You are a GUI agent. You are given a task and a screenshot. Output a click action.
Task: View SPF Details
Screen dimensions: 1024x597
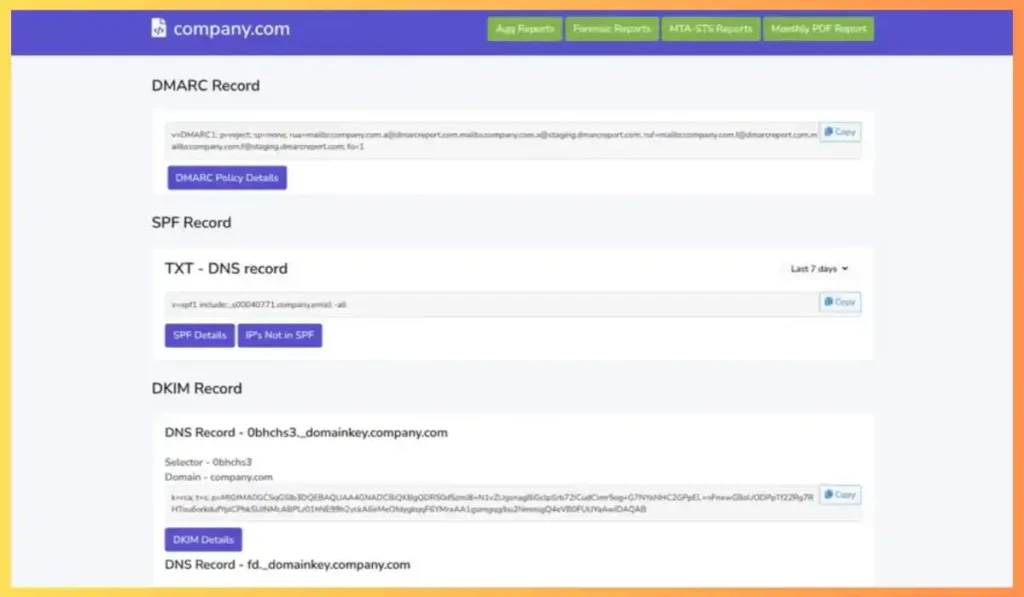click(199, 335)
